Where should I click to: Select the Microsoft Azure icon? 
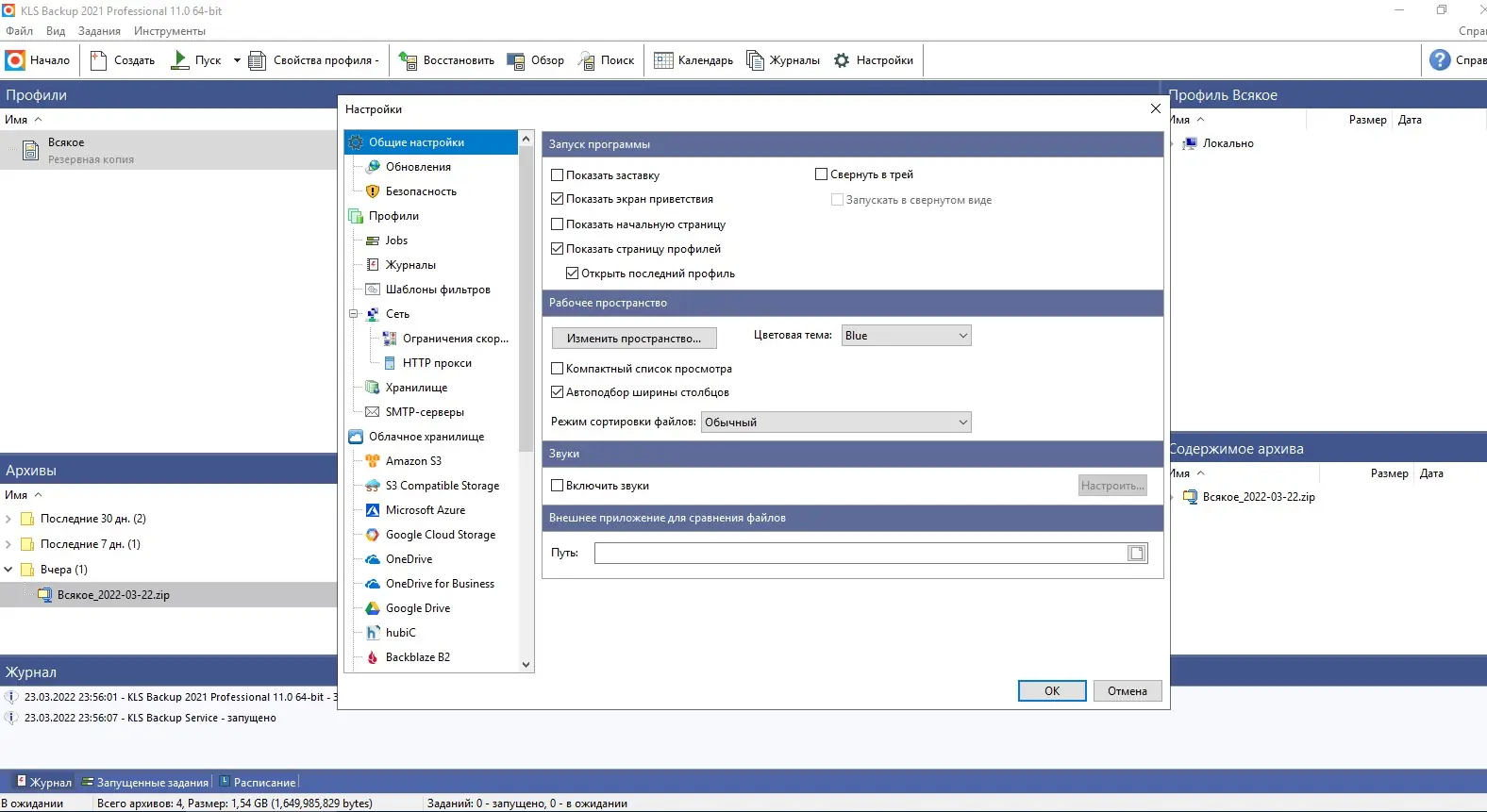point(373,510)
